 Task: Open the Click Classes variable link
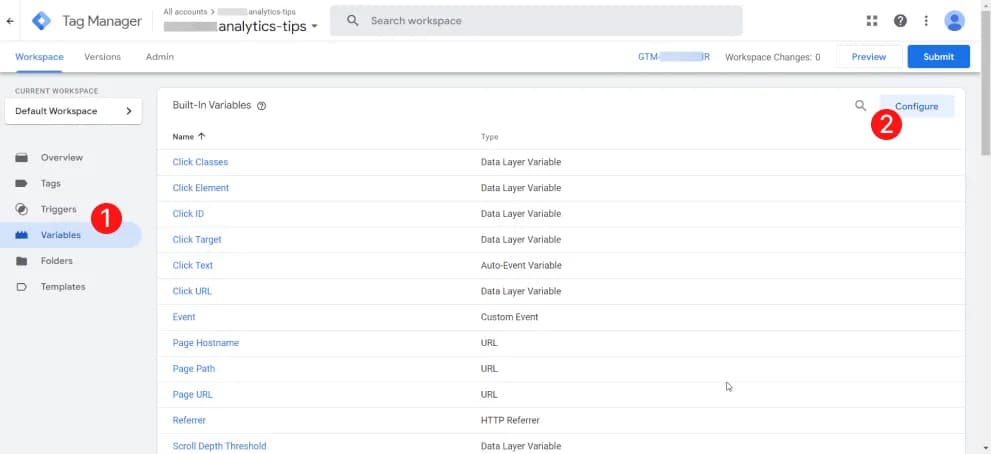[x=200, y=162]
